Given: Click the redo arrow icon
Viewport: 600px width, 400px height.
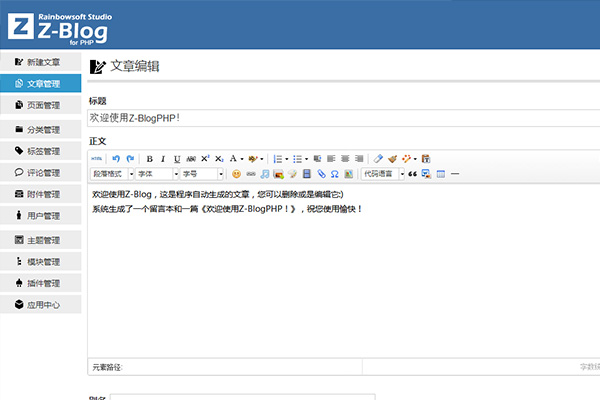Looking at the screenshot, I should 130,158.
